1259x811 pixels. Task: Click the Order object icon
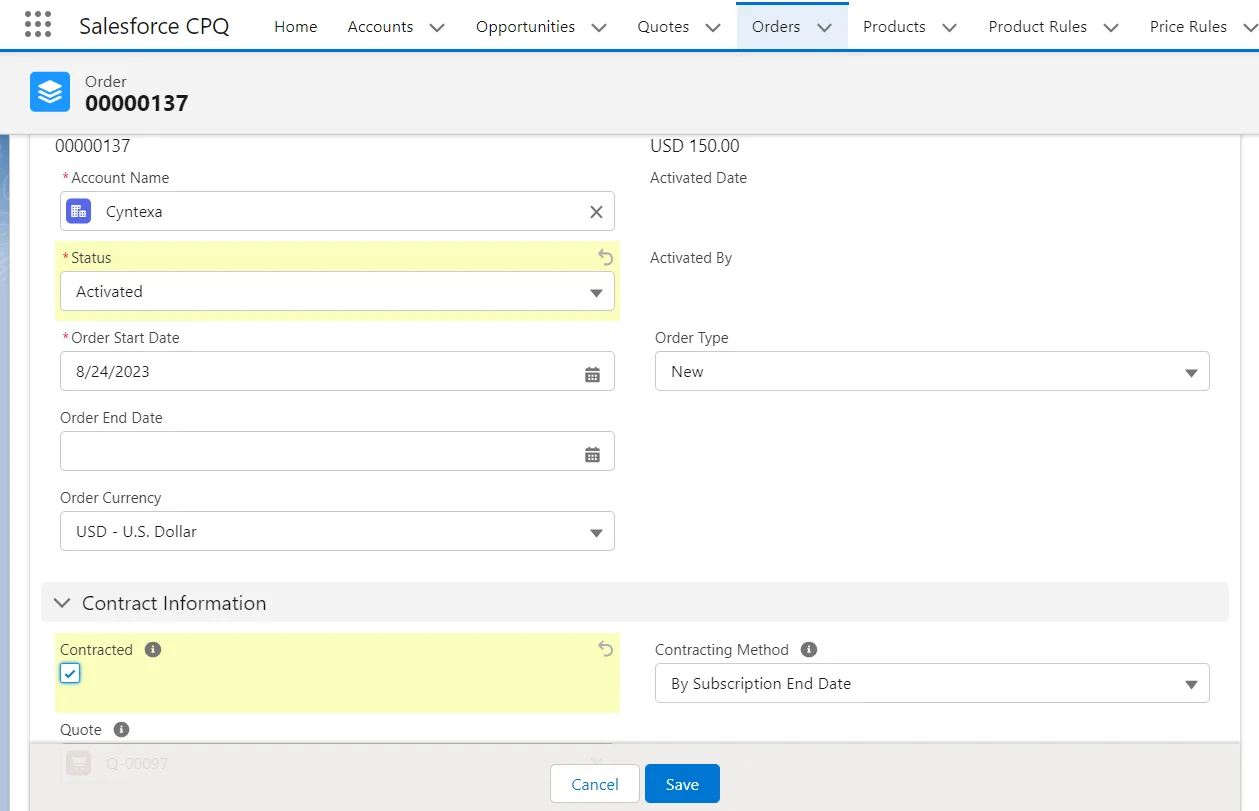(49, 92)
